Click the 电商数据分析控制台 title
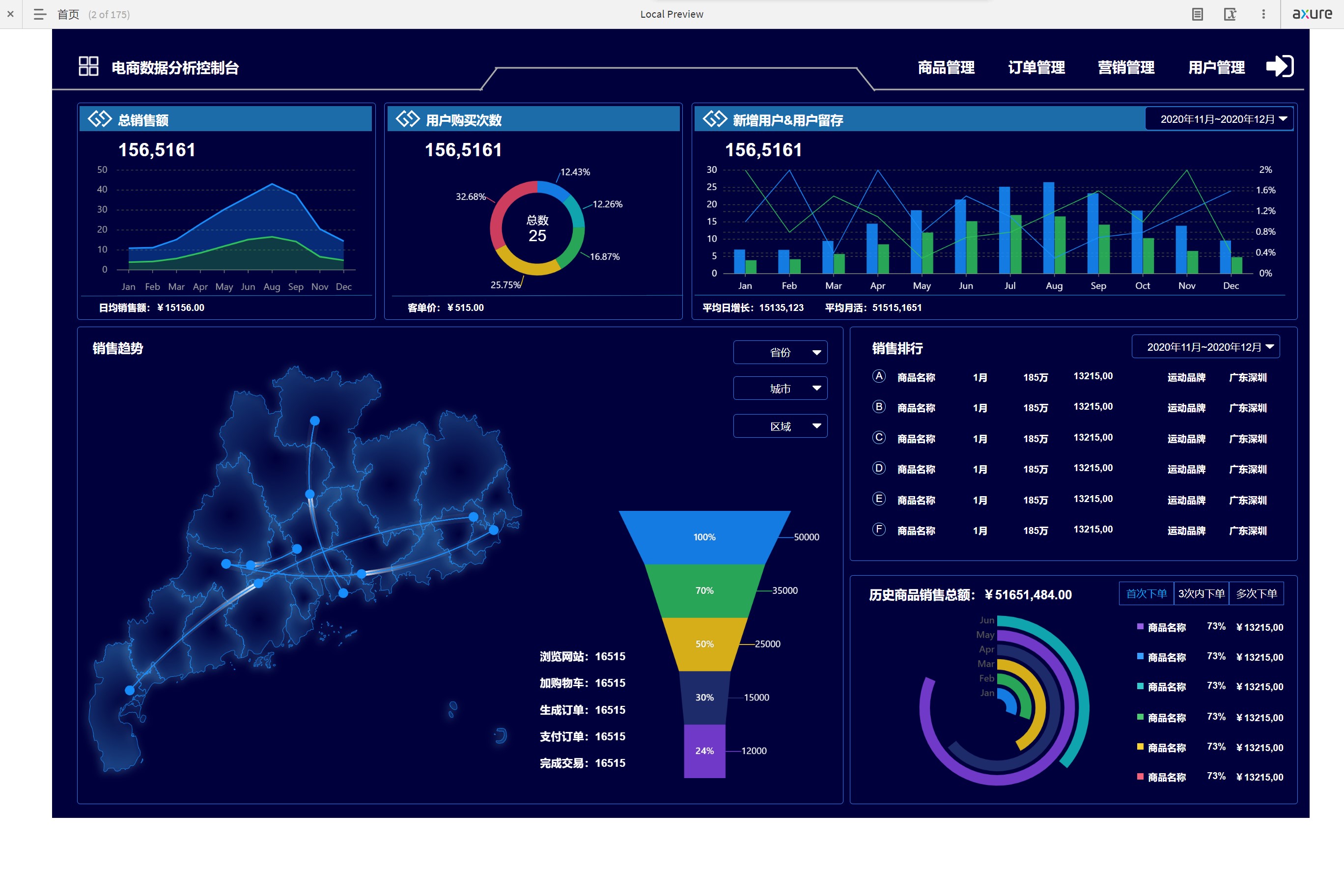This screenshot has width=1344, height=896. click(175, 67)
